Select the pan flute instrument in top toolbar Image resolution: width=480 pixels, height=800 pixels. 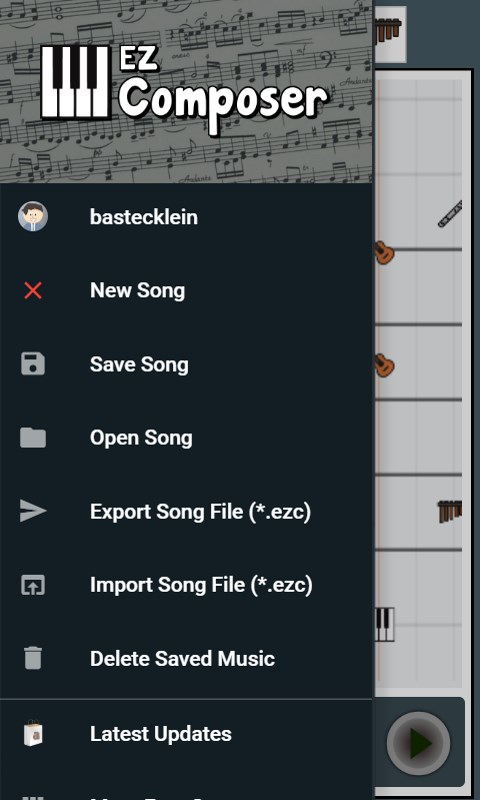391,33
